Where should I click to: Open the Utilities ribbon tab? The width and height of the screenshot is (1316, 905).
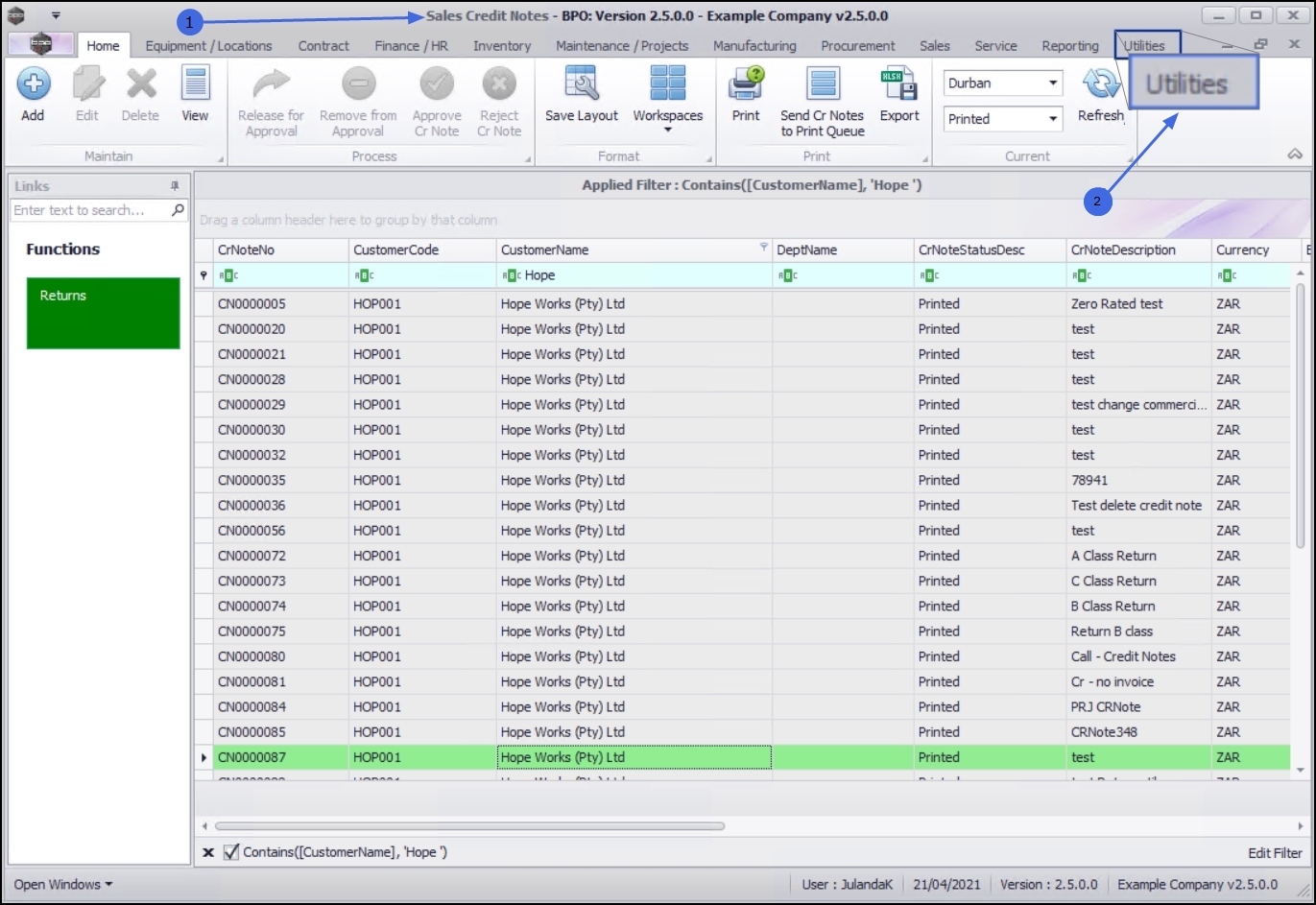pyautogui.click(x=1144, y=46)
